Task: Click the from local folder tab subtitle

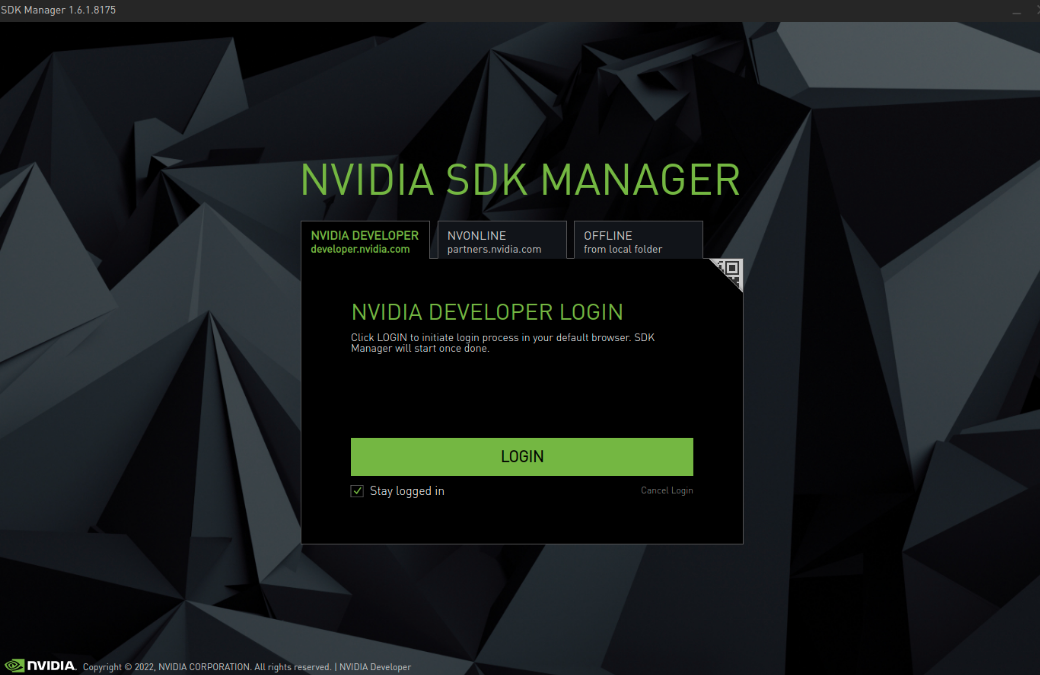Action: (x=623, y=249)
